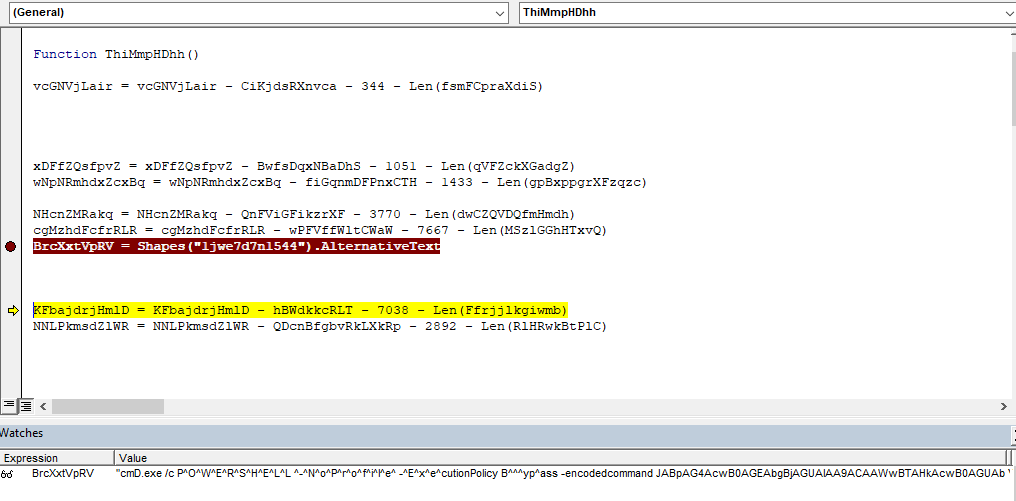The width and height of the screenshot is (1016, 501).
Task: Select the BrcXxtVpRV watch expression
Action: (x=62, y=473)
